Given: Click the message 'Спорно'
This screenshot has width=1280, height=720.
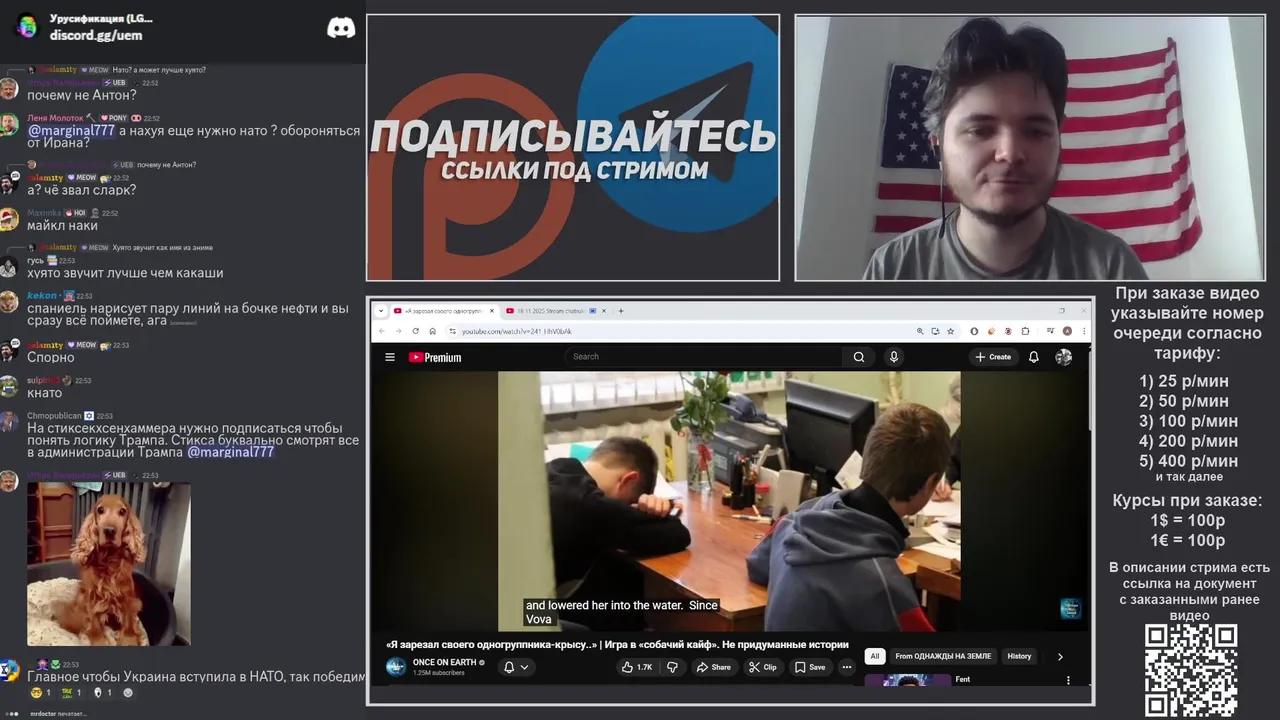Looking at the screenshot, I should pos(50,357).
